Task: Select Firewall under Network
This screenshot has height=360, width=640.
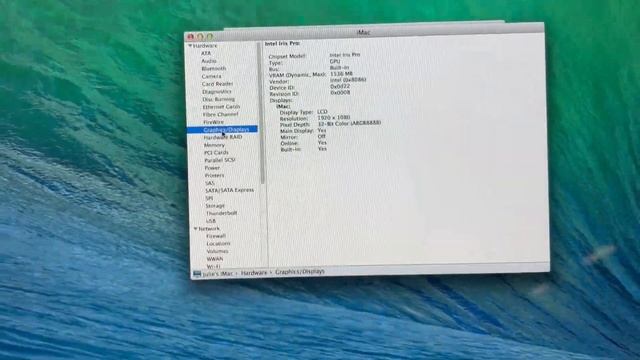Action: [216, 236]
